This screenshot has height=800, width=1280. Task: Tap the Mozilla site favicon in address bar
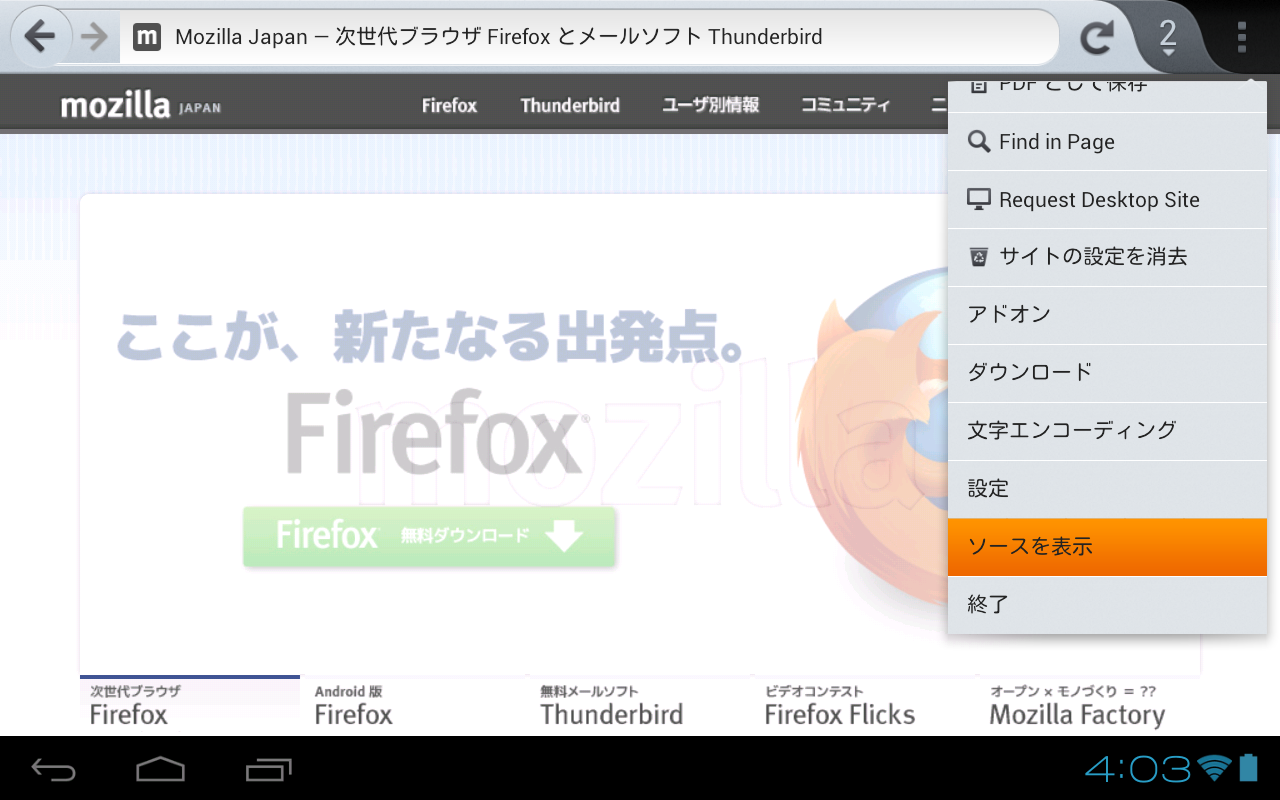click(x=147, y=37)
